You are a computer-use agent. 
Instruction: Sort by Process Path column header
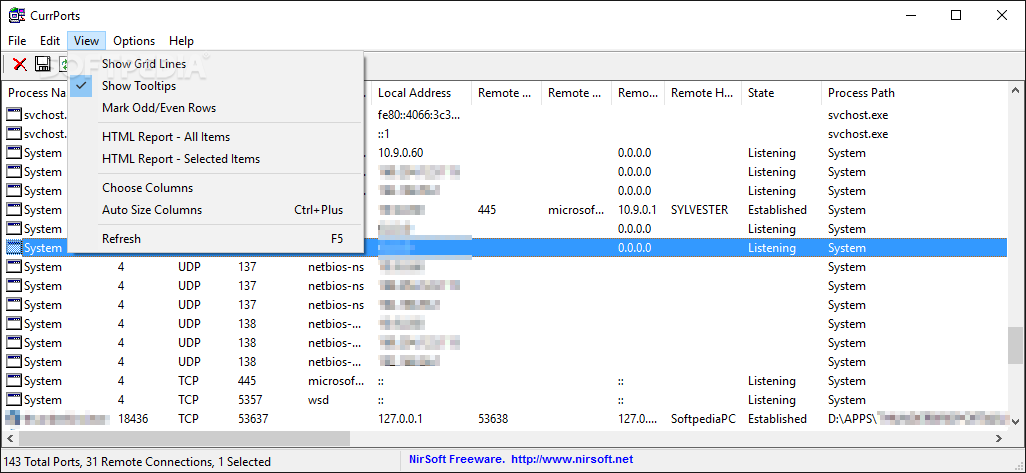click(914, 93)
